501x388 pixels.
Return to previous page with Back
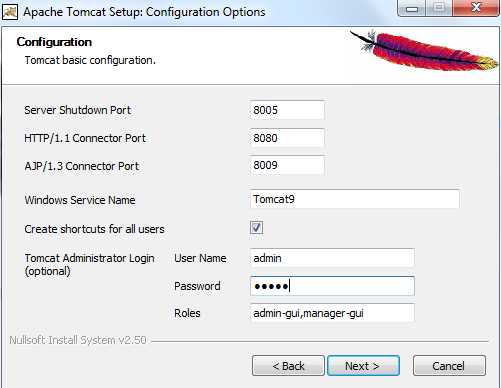pos(288,366)
